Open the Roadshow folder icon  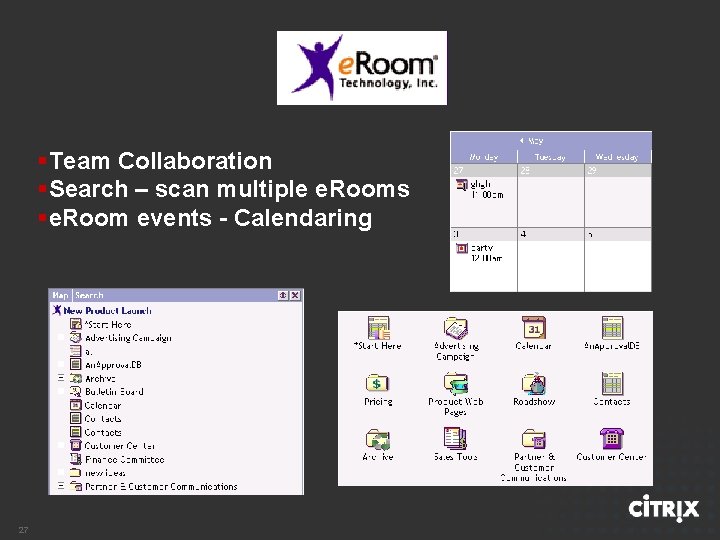534,384
